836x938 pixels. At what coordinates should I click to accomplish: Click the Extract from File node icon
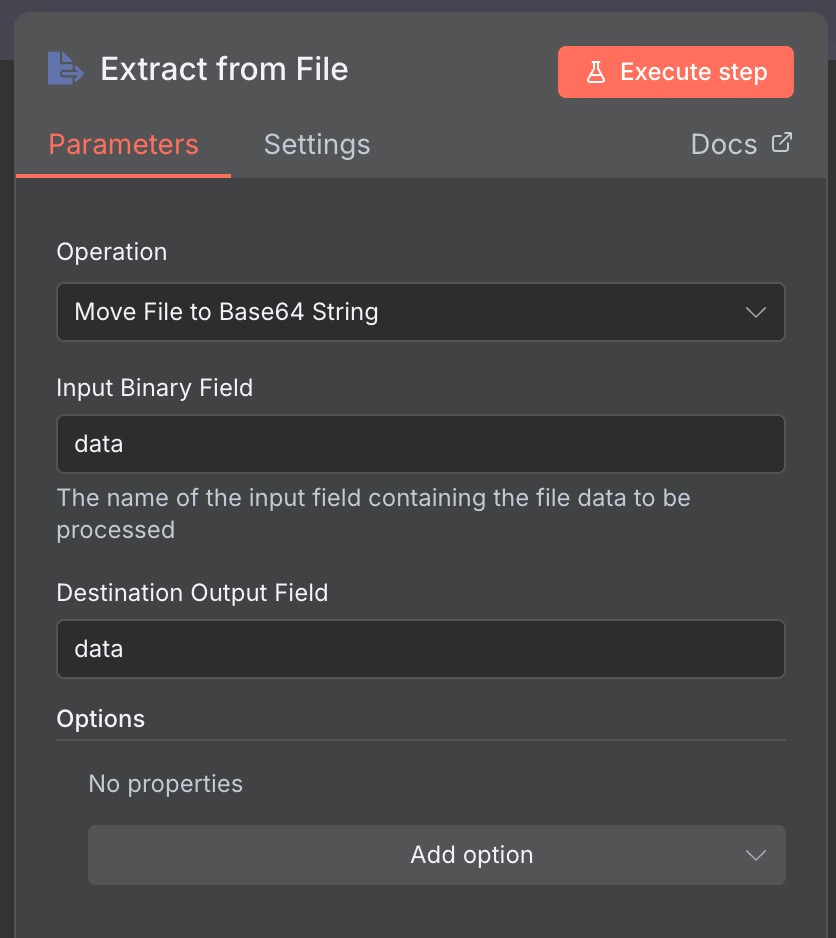(66, 69)
